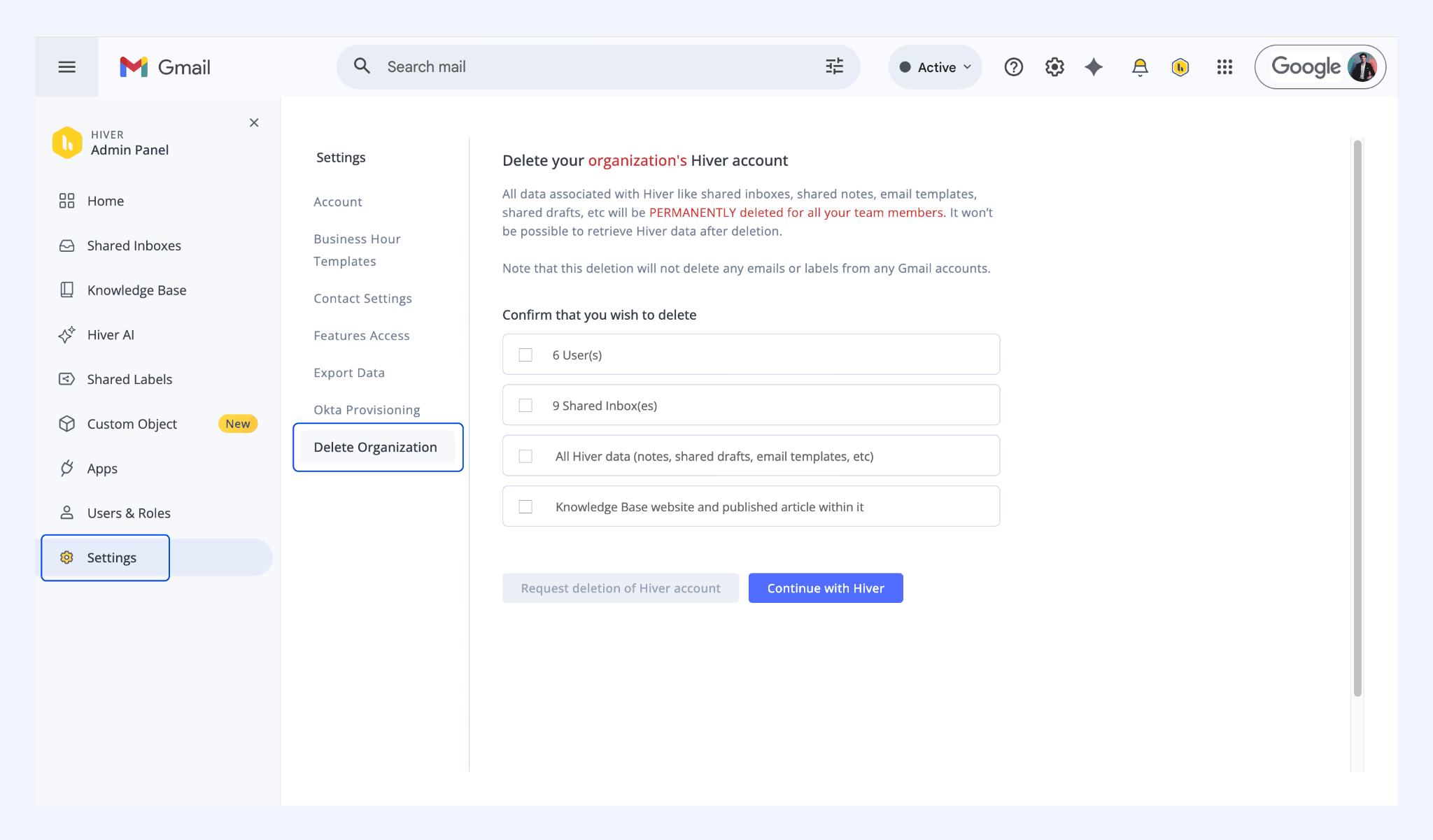1433x840 pixels.
Task: Open Gmail settings gear in top bar
Action: [1054, 67]
